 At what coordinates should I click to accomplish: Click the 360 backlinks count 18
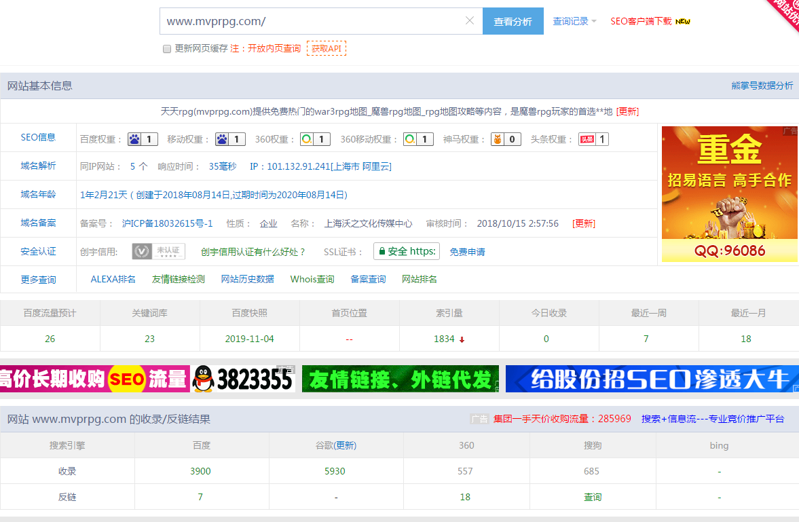coord(465,497)
